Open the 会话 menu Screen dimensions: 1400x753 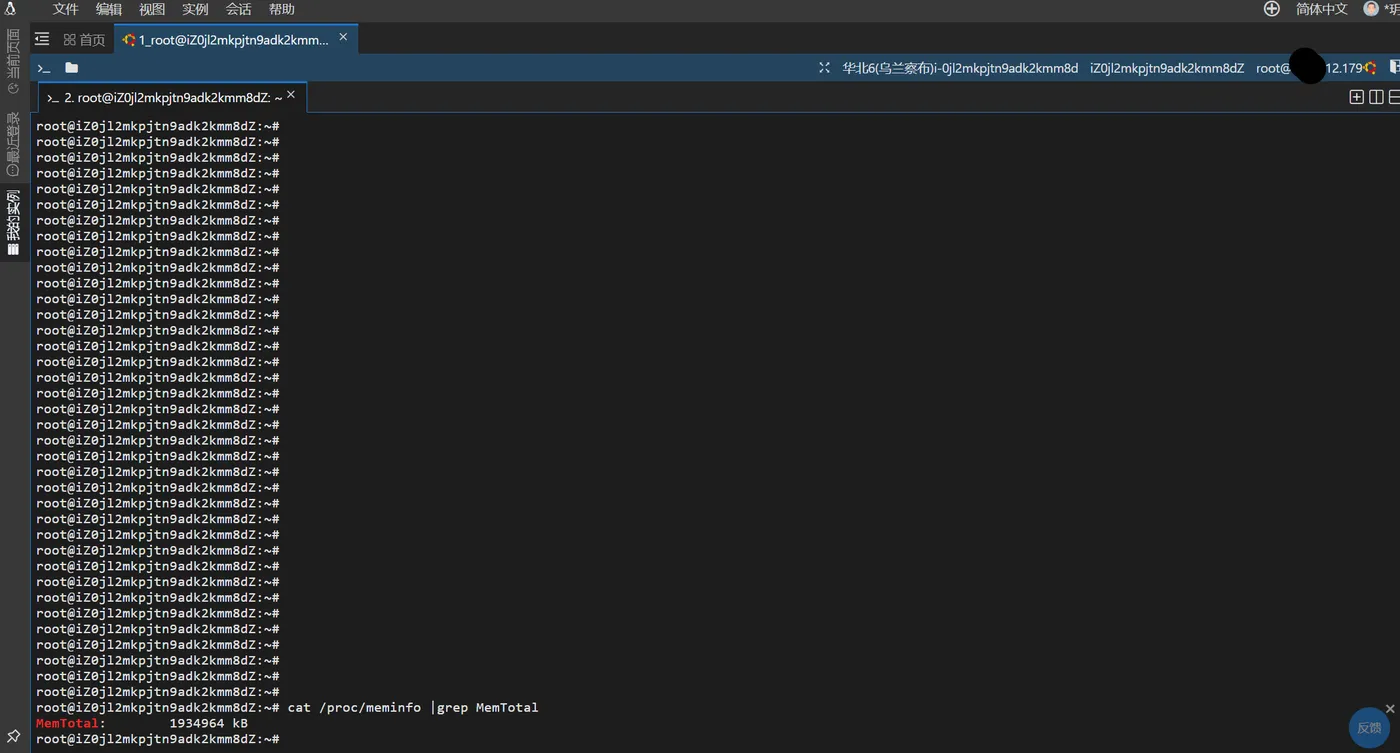coord(238,9)
